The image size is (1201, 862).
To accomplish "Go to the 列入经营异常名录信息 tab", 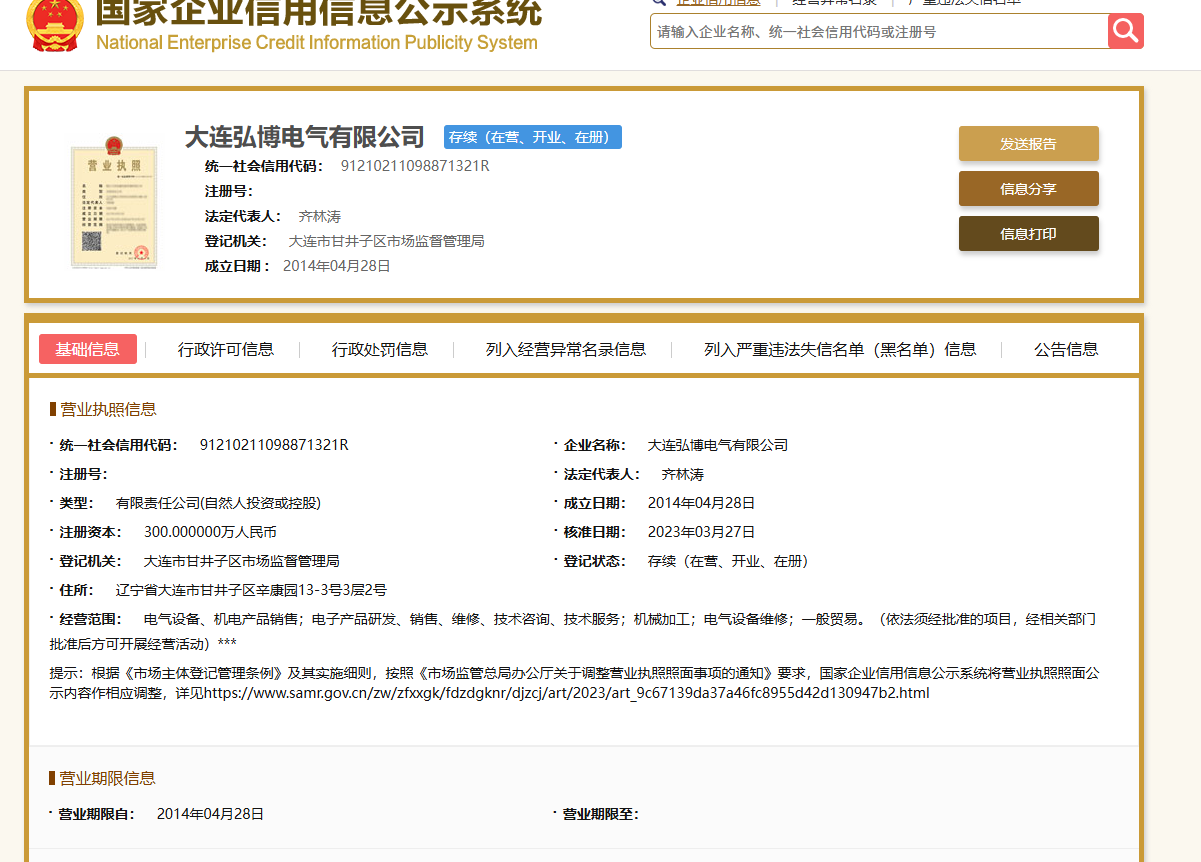I will [x=566, y=349].
